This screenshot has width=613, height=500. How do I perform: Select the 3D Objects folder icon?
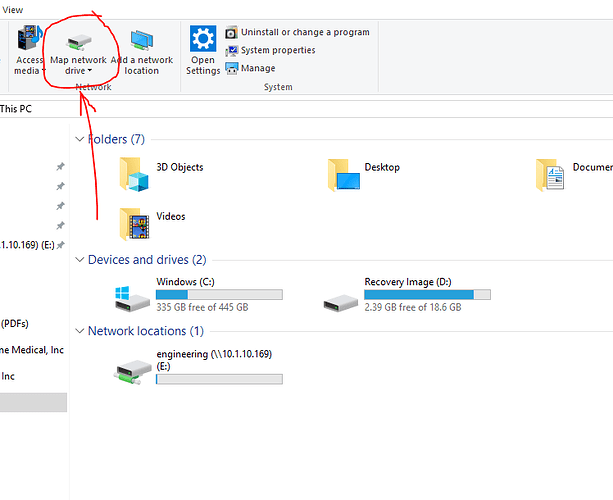[134, 174]
